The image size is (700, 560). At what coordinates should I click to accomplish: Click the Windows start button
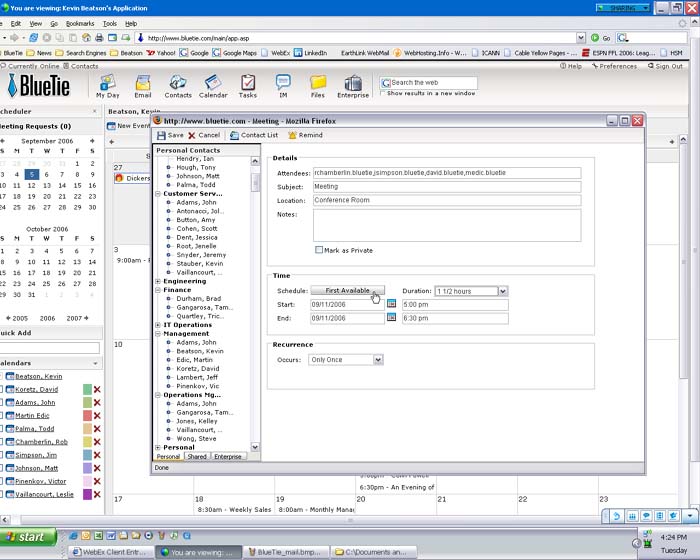pos(28,537)
